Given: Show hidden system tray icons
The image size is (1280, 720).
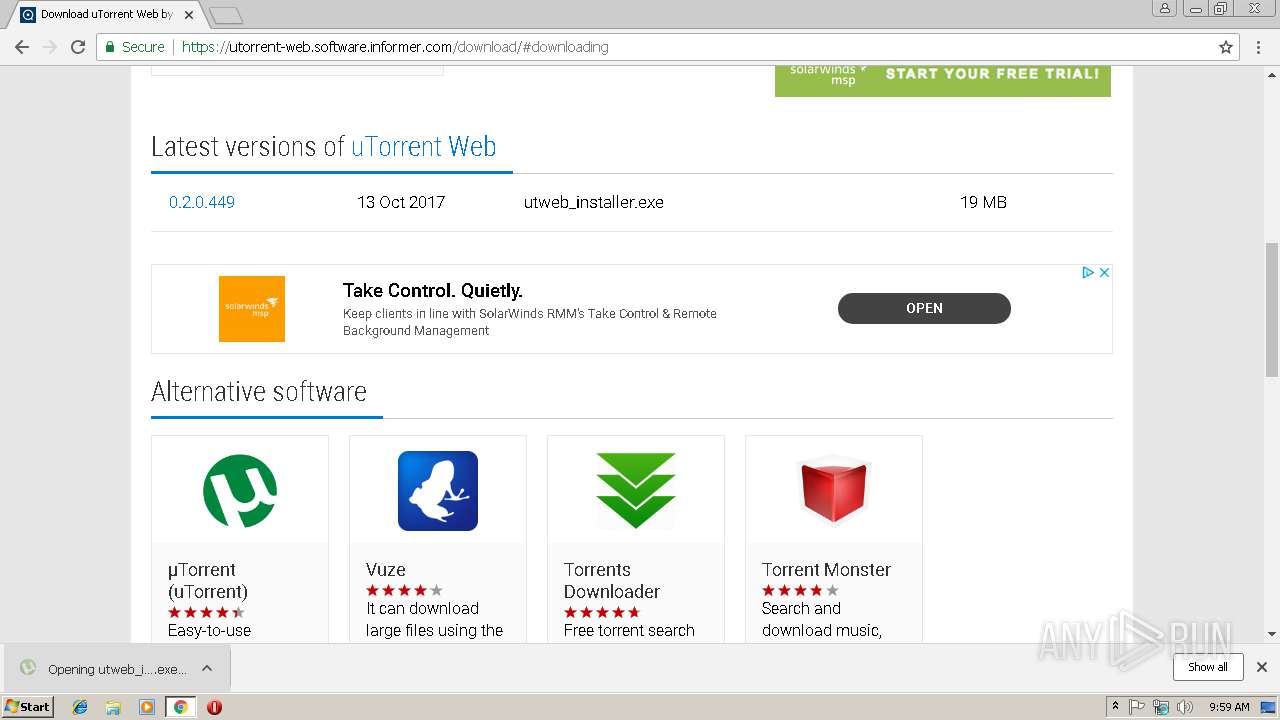Looking at the screenshot, I should pyautogui.click(x=1116, y=707).
